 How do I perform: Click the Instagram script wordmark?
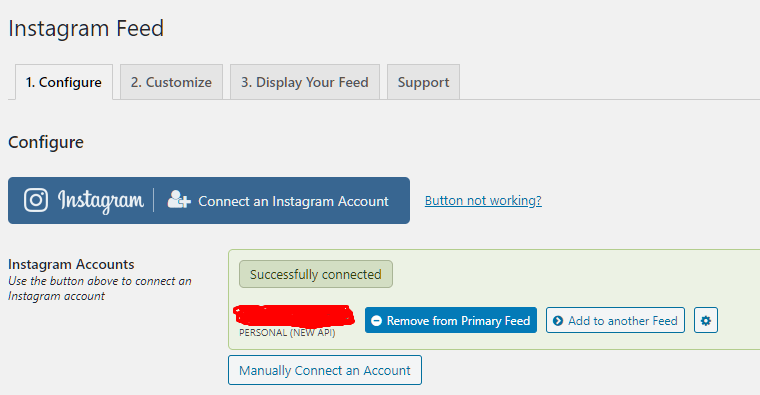pyautogui.click(x=101, y=201)
